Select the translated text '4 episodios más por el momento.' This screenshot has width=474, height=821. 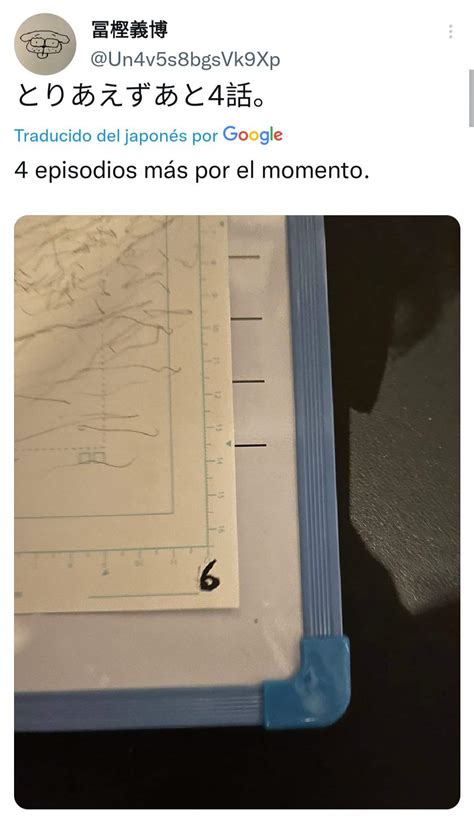pyautogui.click(x=192, y=171)
